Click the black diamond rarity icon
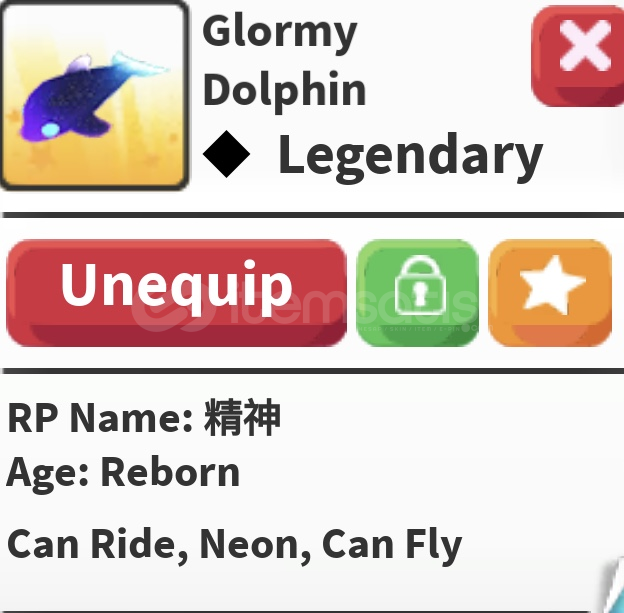624x613 pixels. pos(226,154)
